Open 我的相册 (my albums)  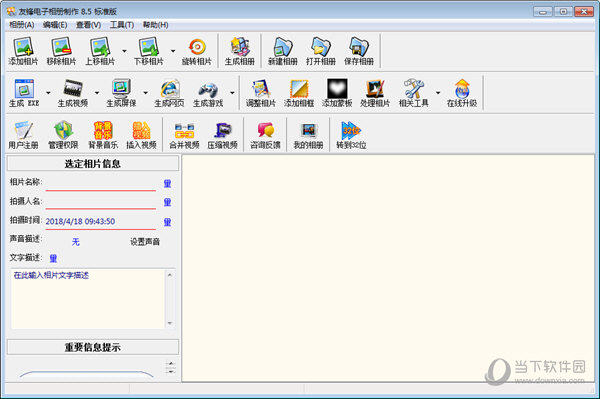coord(308,135)
